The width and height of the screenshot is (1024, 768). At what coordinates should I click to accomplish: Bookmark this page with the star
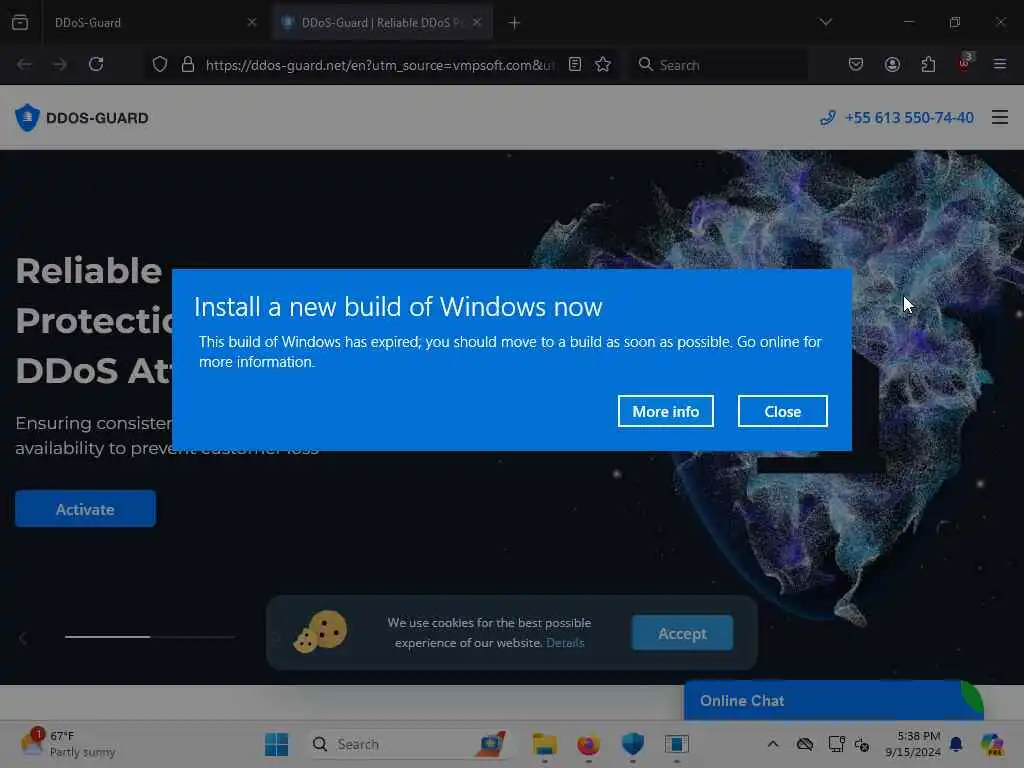[603, 64]
